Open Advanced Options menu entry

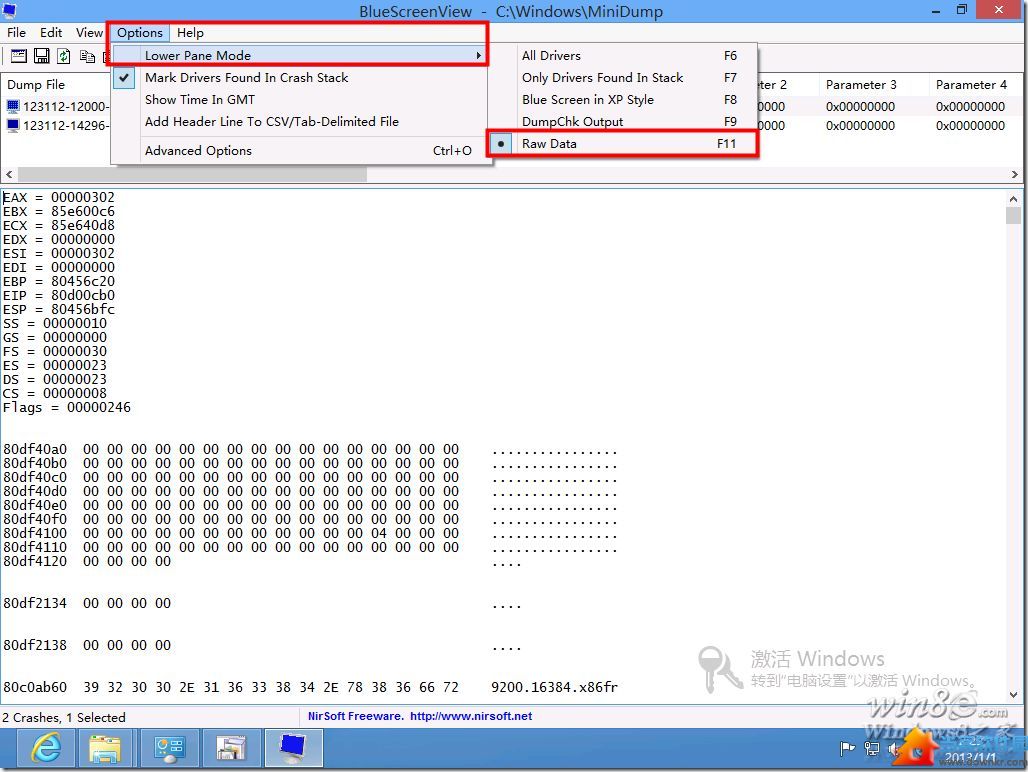[x=301, y=151]
